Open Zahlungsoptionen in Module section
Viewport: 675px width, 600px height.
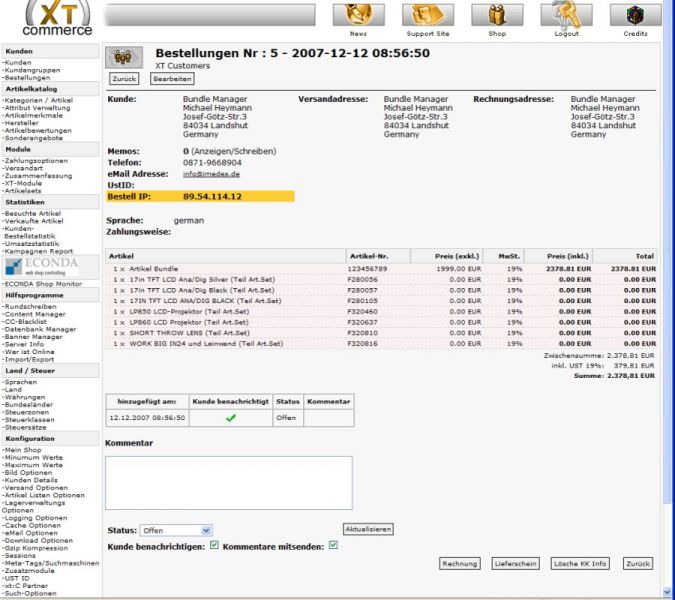36,161
